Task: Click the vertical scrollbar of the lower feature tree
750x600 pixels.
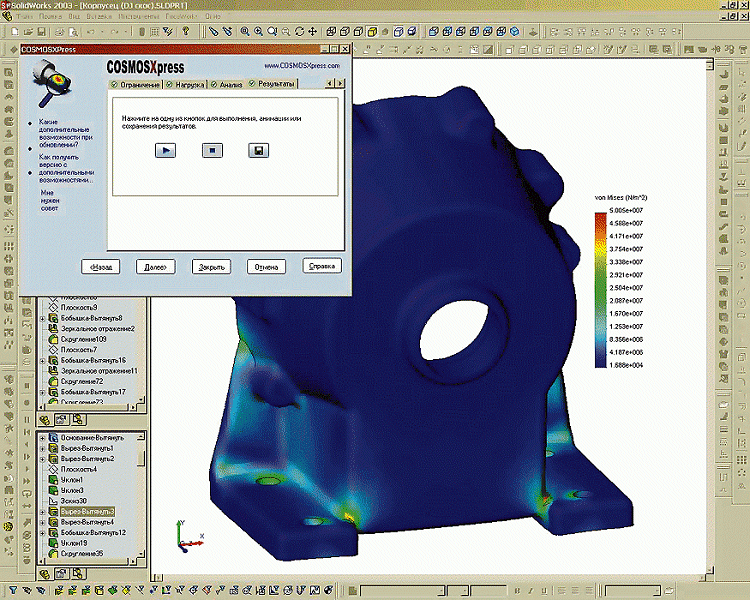Action: point(141,495)
